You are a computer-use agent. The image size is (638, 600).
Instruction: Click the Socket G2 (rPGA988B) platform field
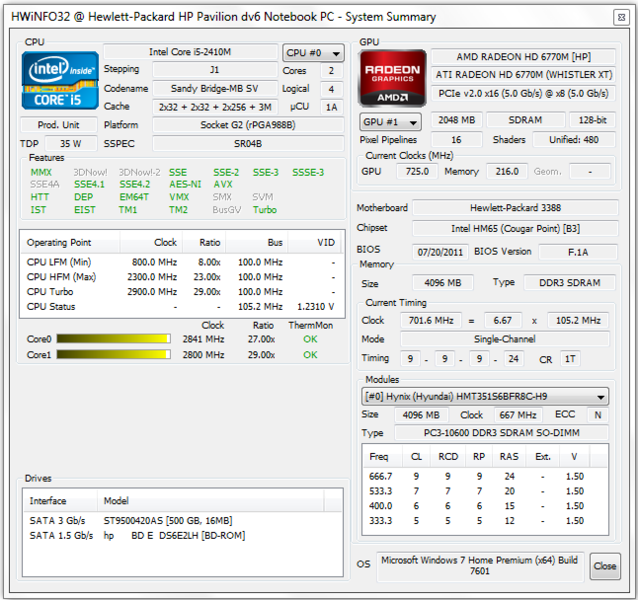tap(248, 125)
